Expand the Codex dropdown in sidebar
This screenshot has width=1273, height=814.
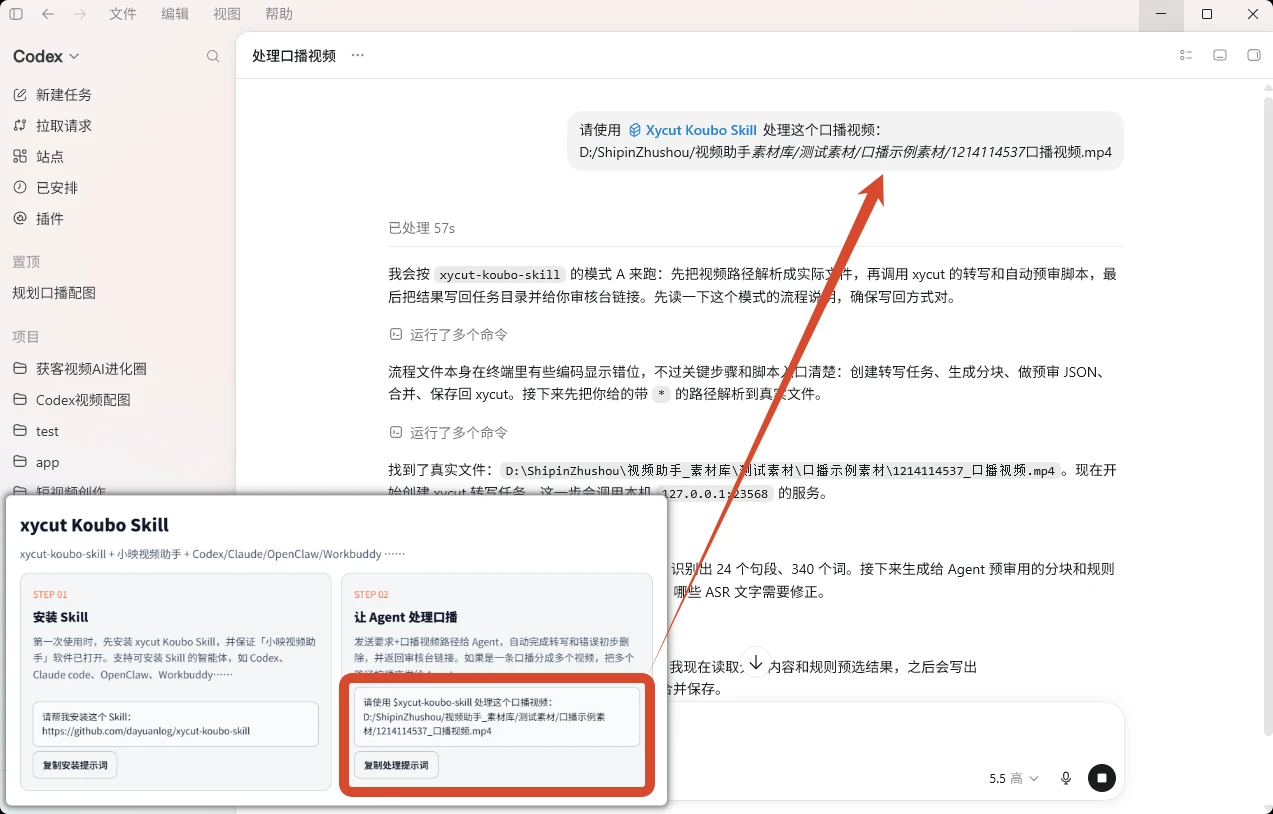click(x=46, y=56)
